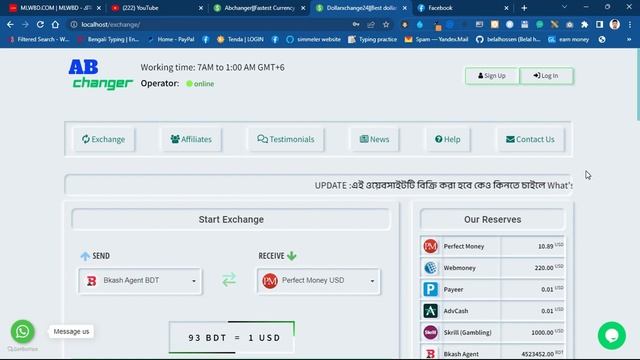The height and width of the screenshot is (360, 640).
Task: Open a new browser tab
Action: click(524, 8)
